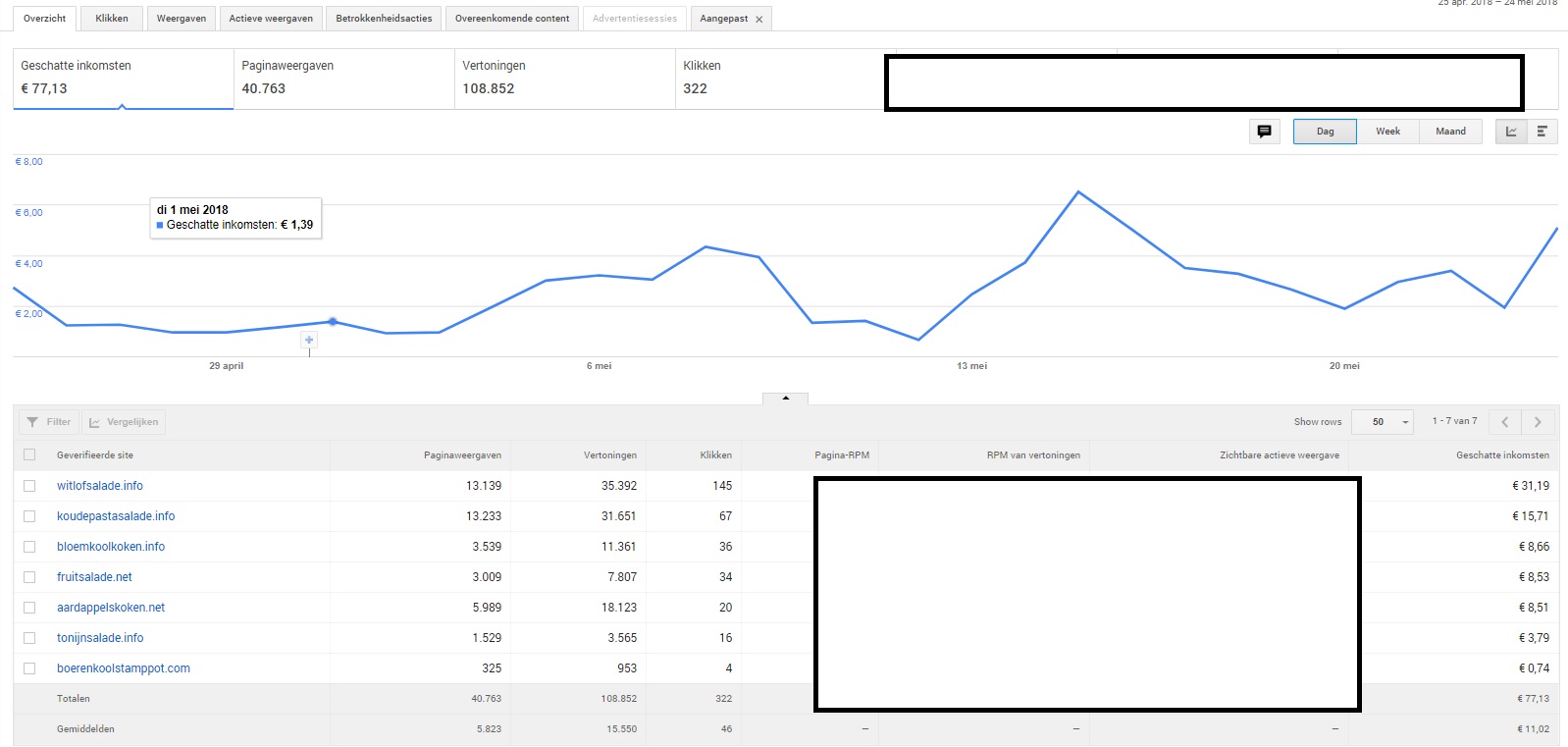
Task: Click the '35.392' impressions cell
Action: pyautogui.click(x=619, y=486)
